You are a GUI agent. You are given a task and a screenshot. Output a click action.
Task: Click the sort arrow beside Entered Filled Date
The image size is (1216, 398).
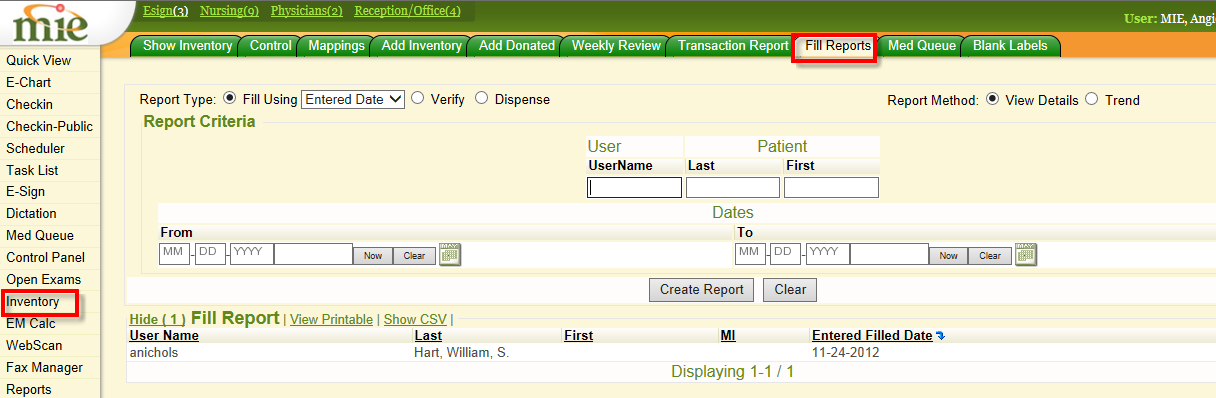(940, 336)
